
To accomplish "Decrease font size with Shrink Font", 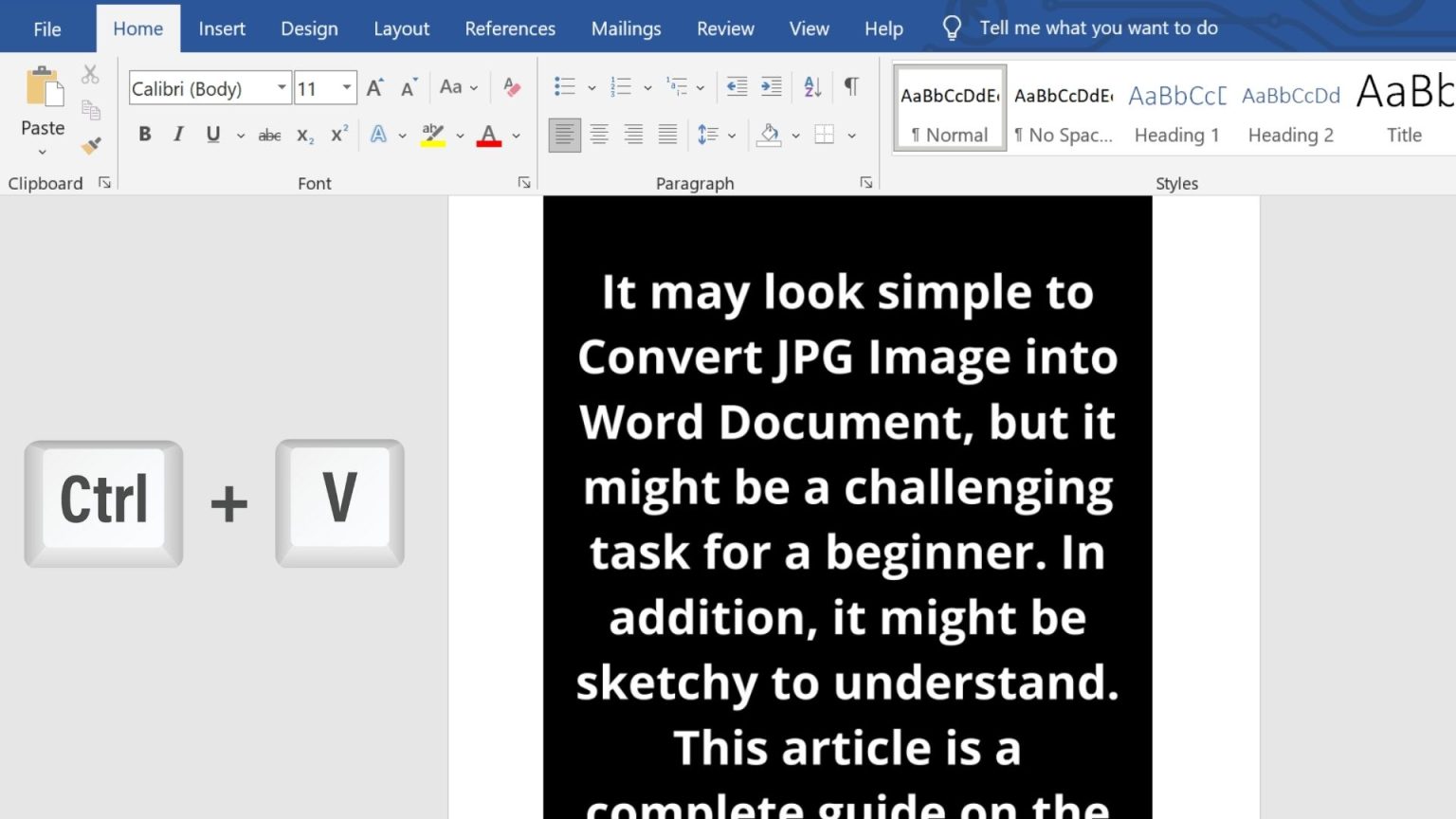I will 409,88.
